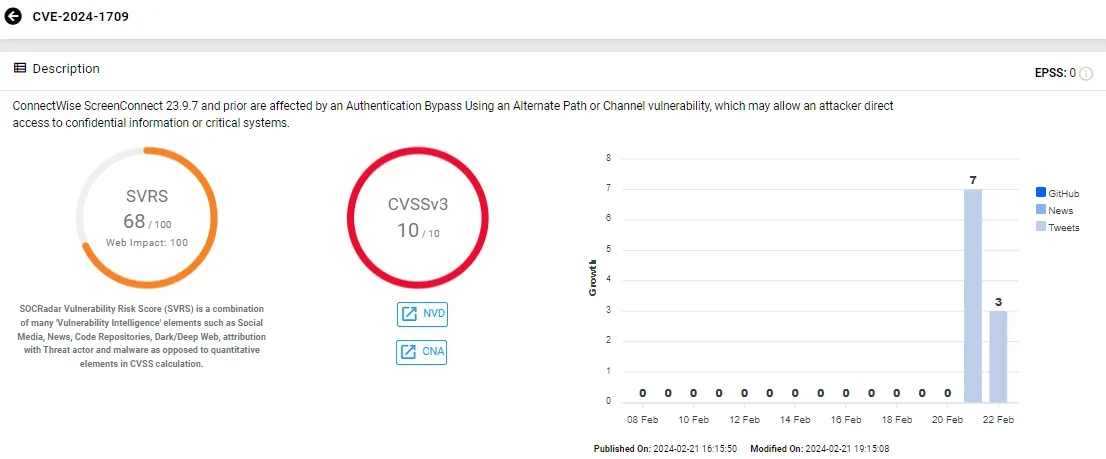The width and height of the screenshot is (1106, 459).
Task: Click the bar labeled 3
Action: [998, 356]
